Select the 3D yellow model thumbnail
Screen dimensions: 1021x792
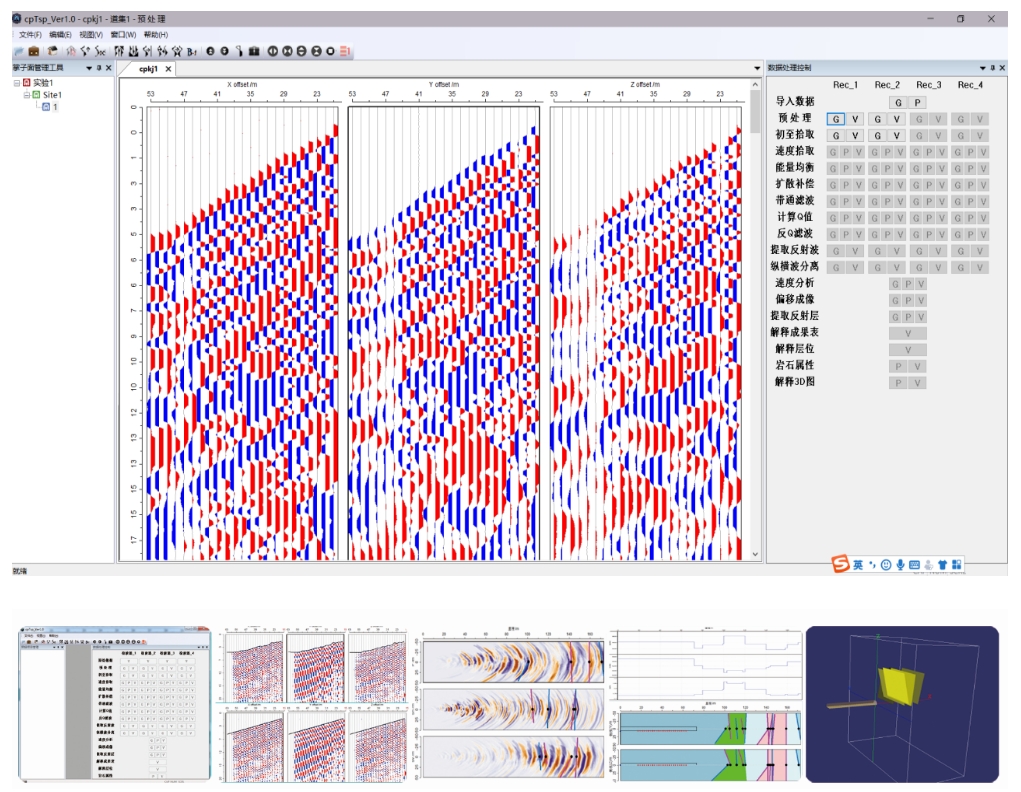tap(902, 704)
